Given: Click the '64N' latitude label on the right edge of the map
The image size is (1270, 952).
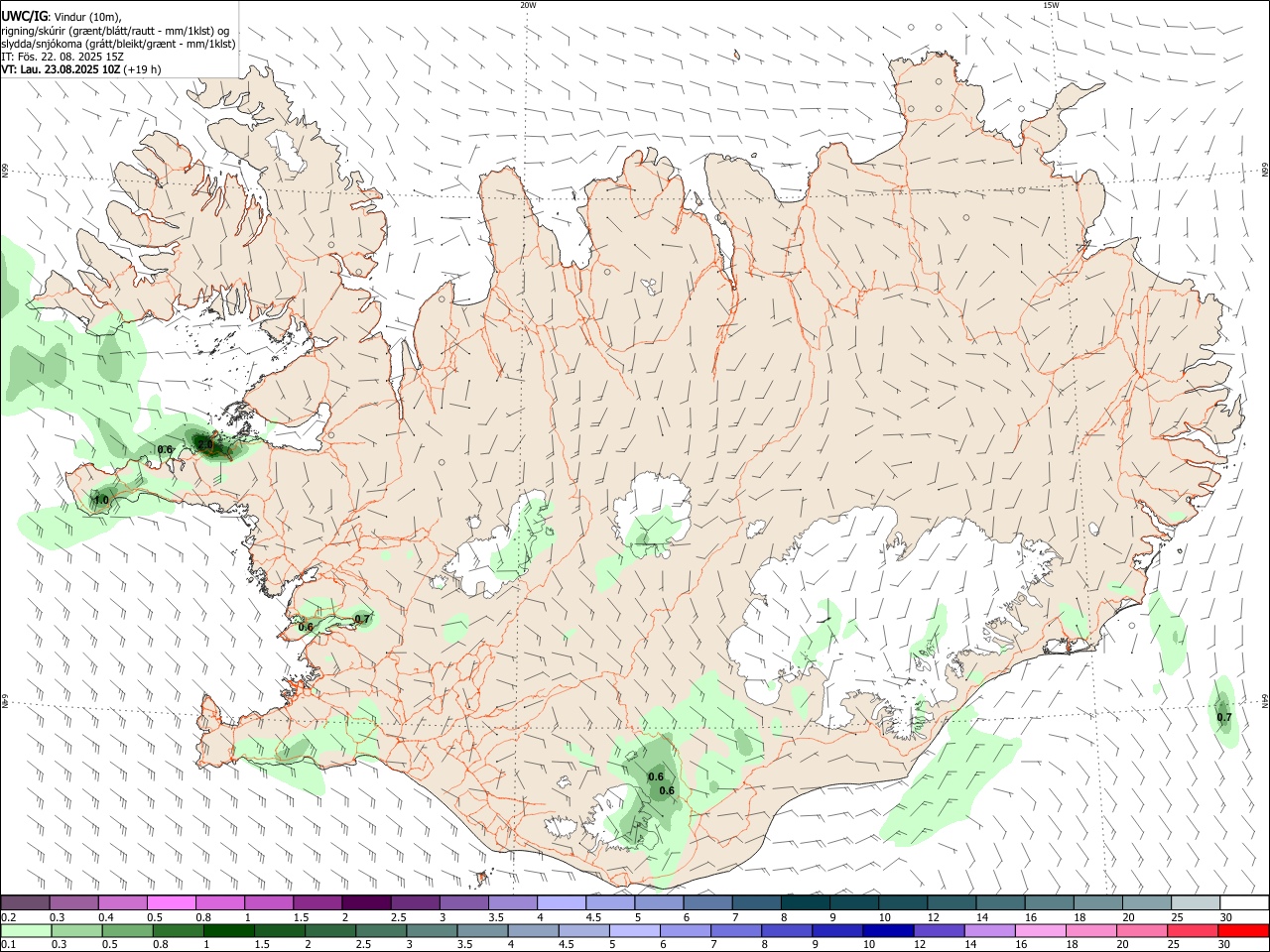Looking at the screenshot, I should (x=1265, y=700).
